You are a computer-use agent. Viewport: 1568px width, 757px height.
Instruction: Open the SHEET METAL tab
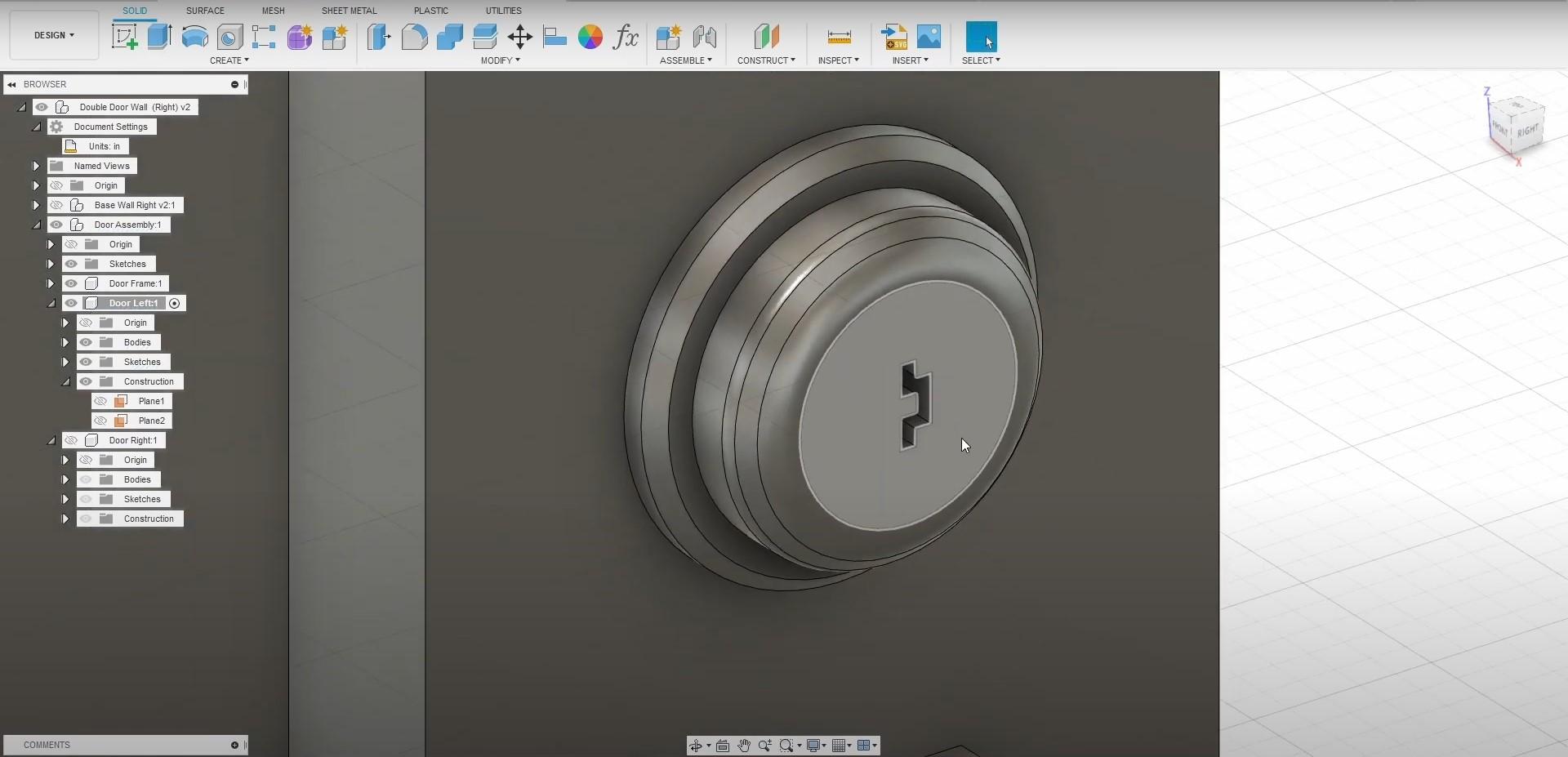point(349,11)
